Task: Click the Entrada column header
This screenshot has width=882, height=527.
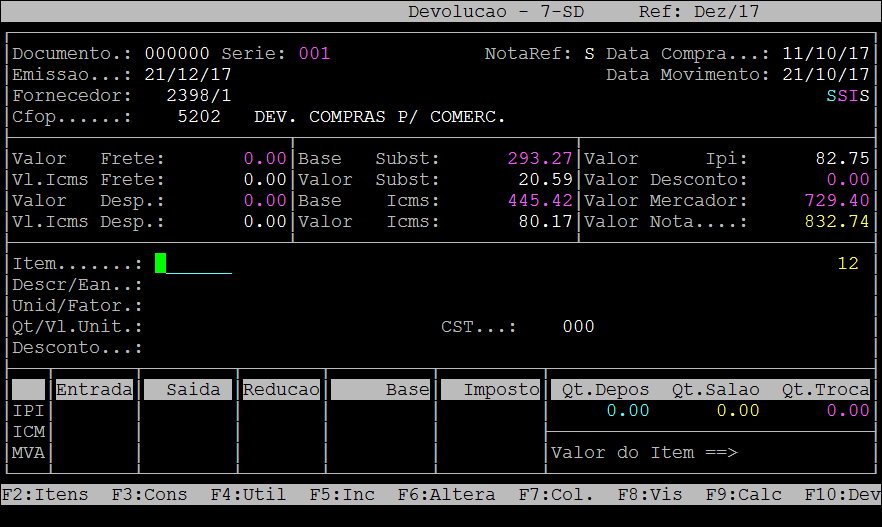Action: coord(94,390)
